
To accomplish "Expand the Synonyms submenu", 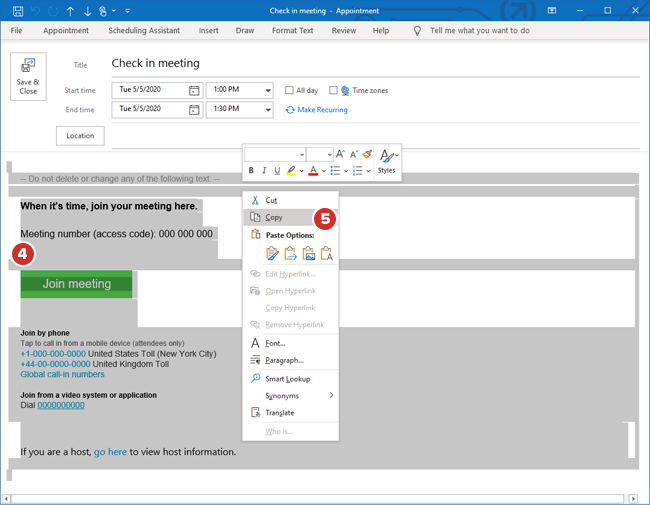I will point(331,396).
